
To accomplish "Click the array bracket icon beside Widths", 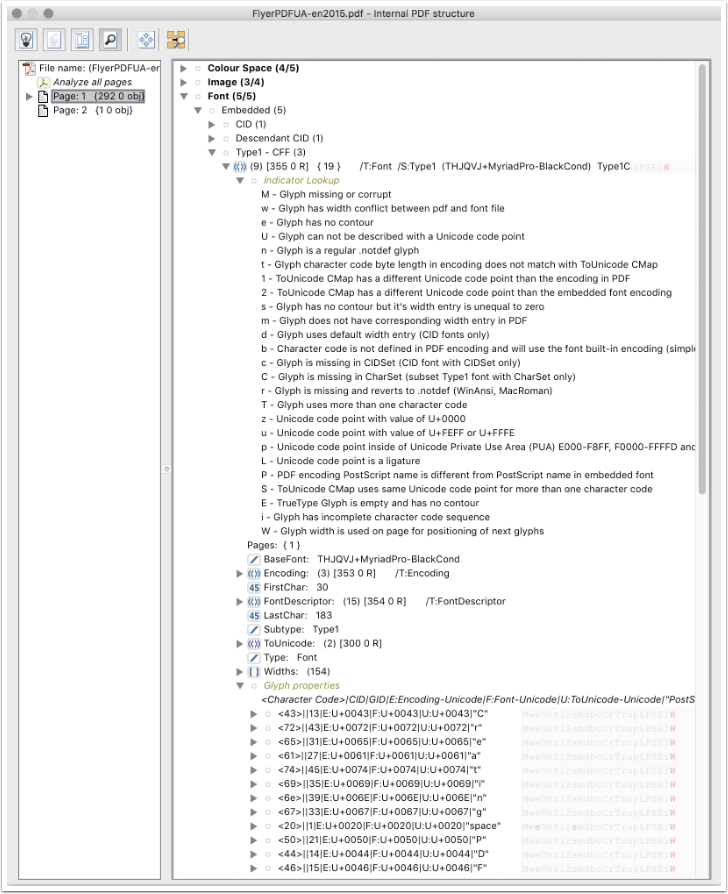I will [254, 672].
